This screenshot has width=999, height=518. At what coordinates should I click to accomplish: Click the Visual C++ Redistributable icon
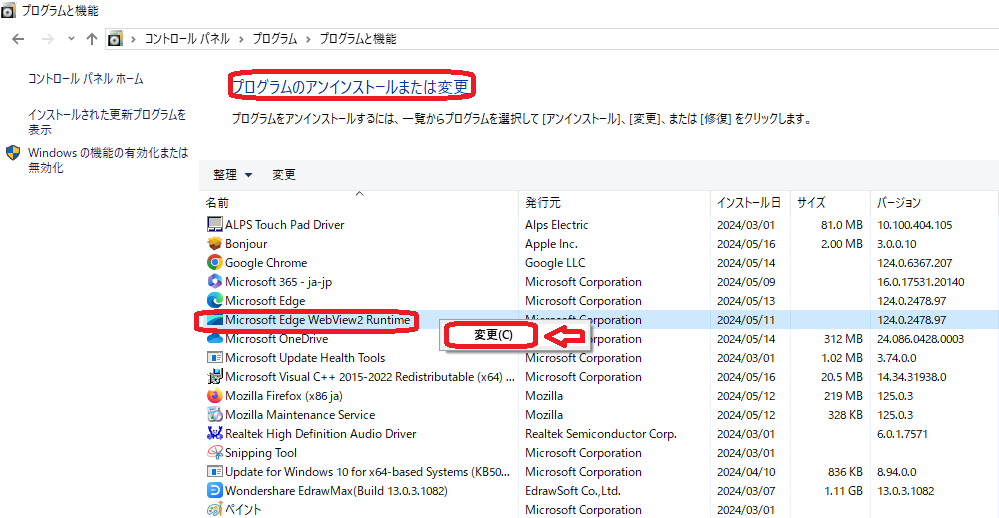click(x=215, y=377)
